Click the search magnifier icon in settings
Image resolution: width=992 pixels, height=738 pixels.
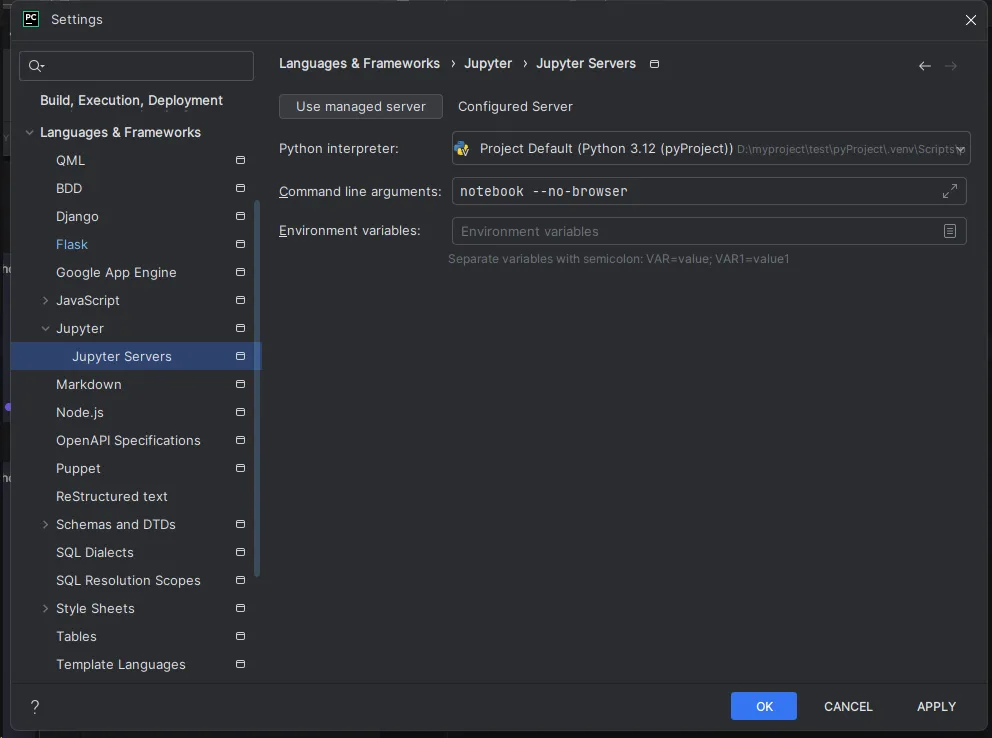point(36,66)
